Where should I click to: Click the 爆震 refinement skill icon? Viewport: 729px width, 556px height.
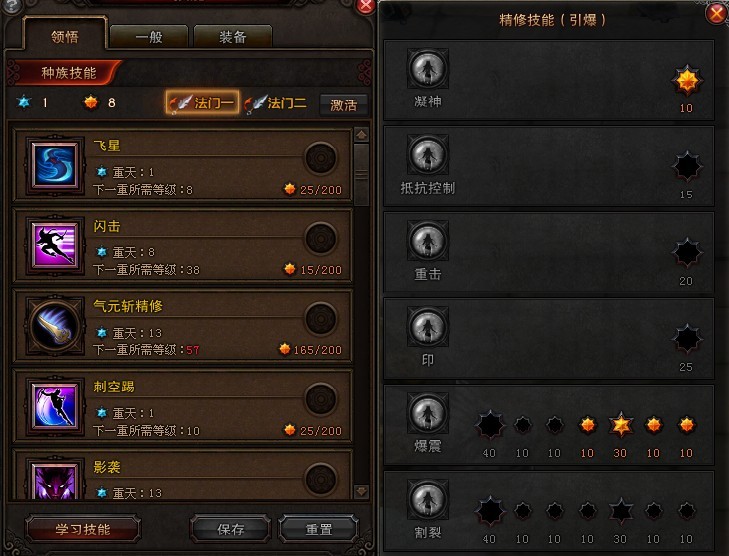[428, 413]
